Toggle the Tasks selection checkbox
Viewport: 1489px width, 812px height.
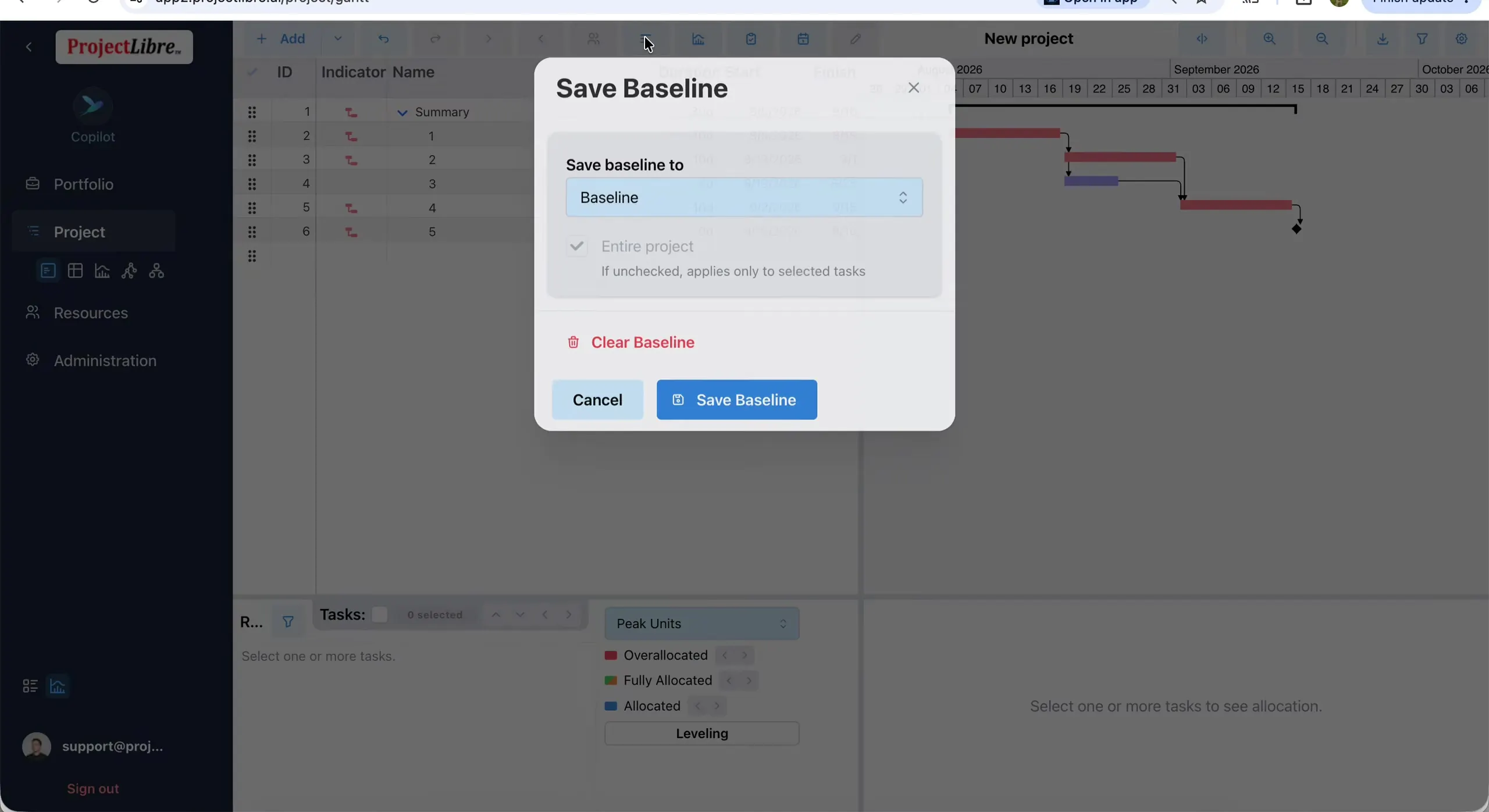(x=379, y=615)
